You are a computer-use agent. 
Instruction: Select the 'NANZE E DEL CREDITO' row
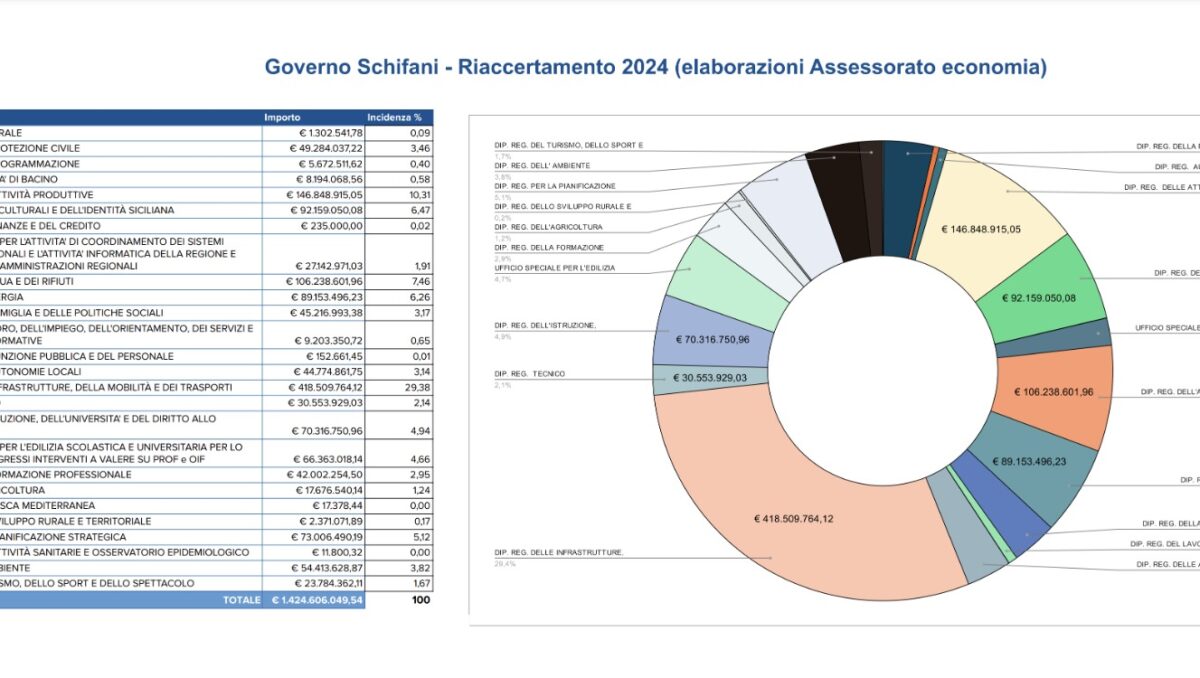coord(50,226)
